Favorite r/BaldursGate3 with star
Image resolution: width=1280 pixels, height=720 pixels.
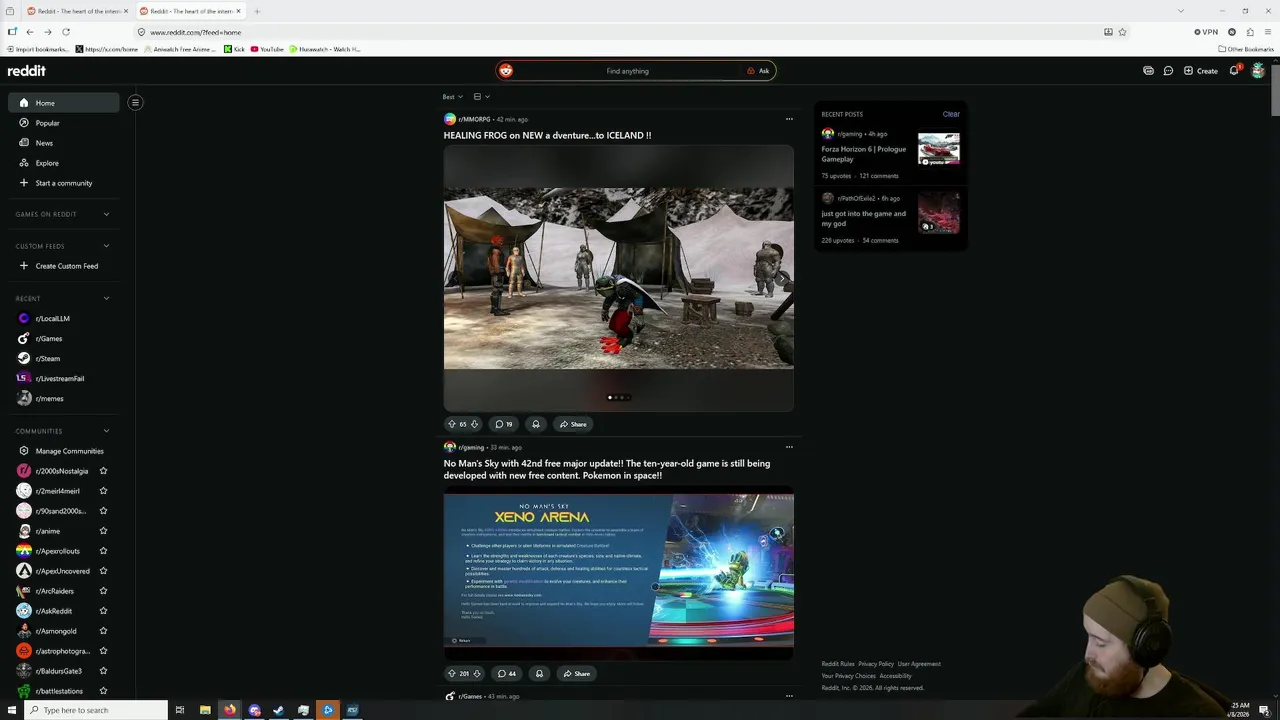pyautogui.click(x=103, y=671)
